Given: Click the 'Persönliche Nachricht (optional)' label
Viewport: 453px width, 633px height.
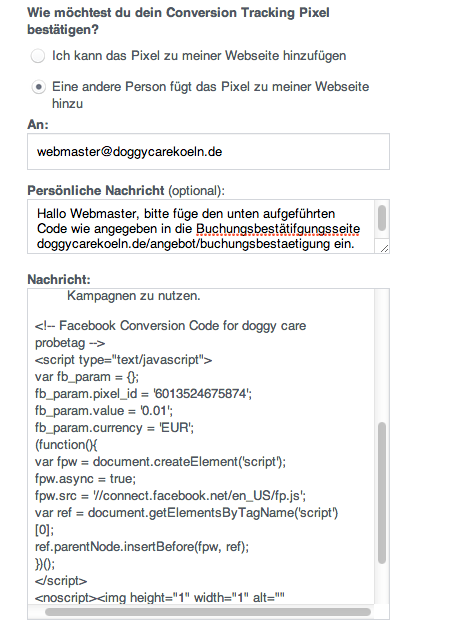Looking at the screenshot, I should 126,190.
